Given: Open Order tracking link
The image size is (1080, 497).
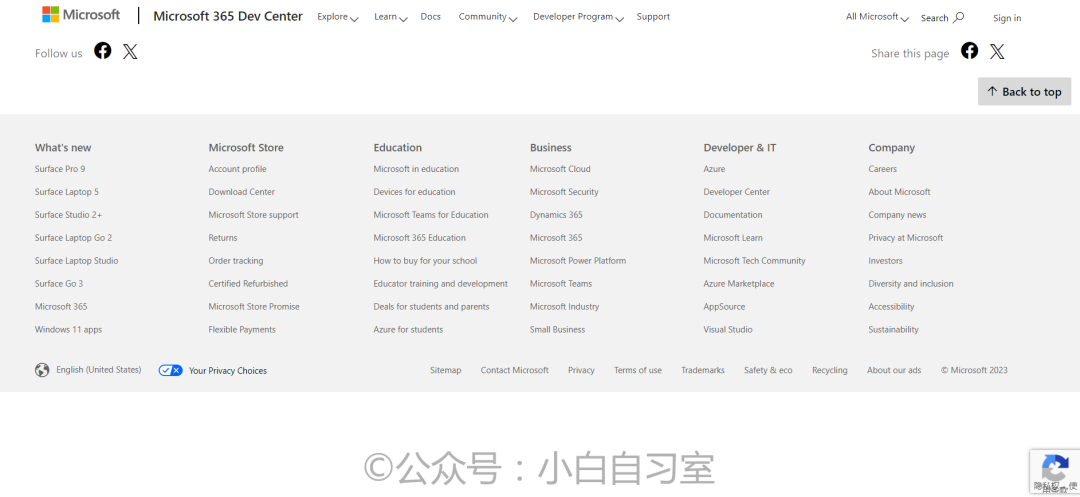Looking at the screenshot, I should click(236, 261).
